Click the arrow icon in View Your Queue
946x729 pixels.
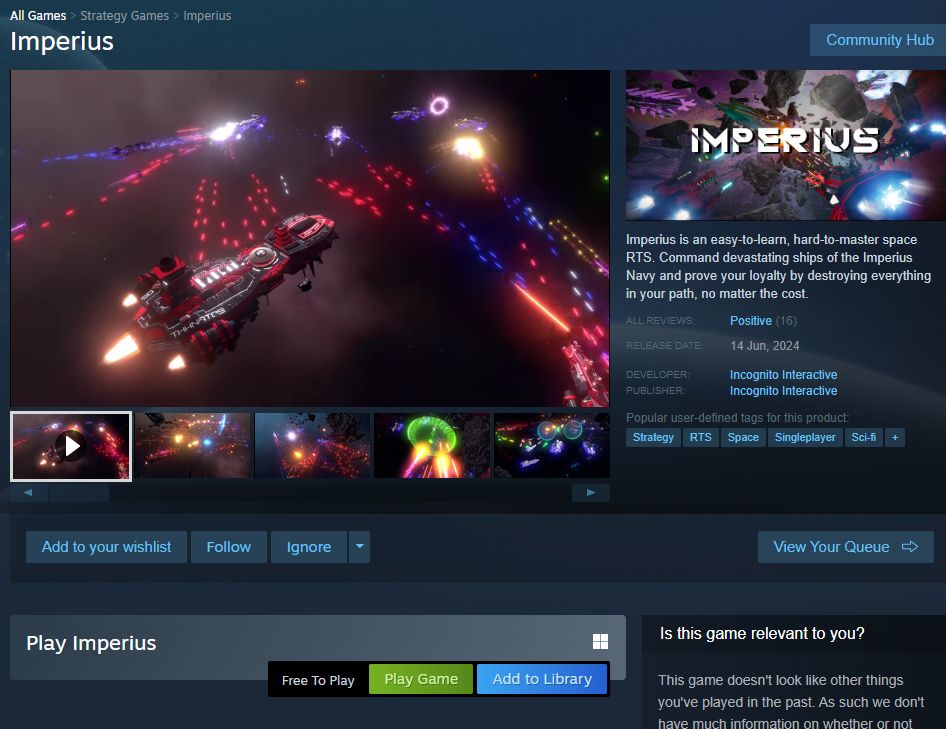(910, 547)
